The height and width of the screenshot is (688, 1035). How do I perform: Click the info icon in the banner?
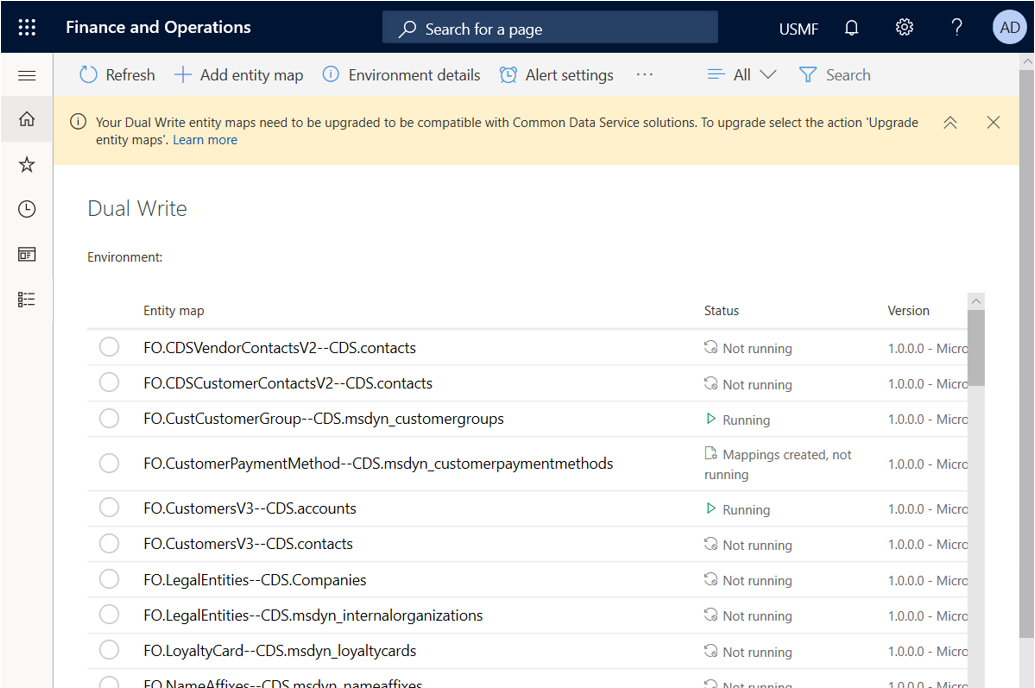(78, 121)
